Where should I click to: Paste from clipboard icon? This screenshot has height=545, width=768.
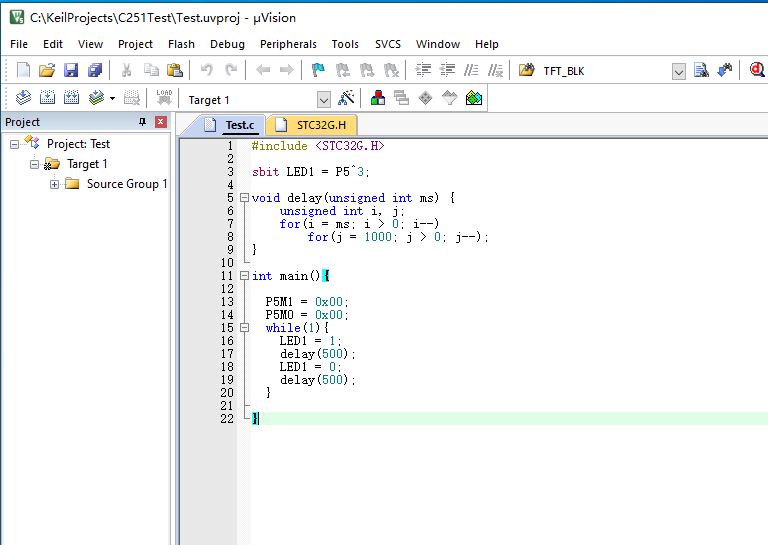(x=175, y=71)
